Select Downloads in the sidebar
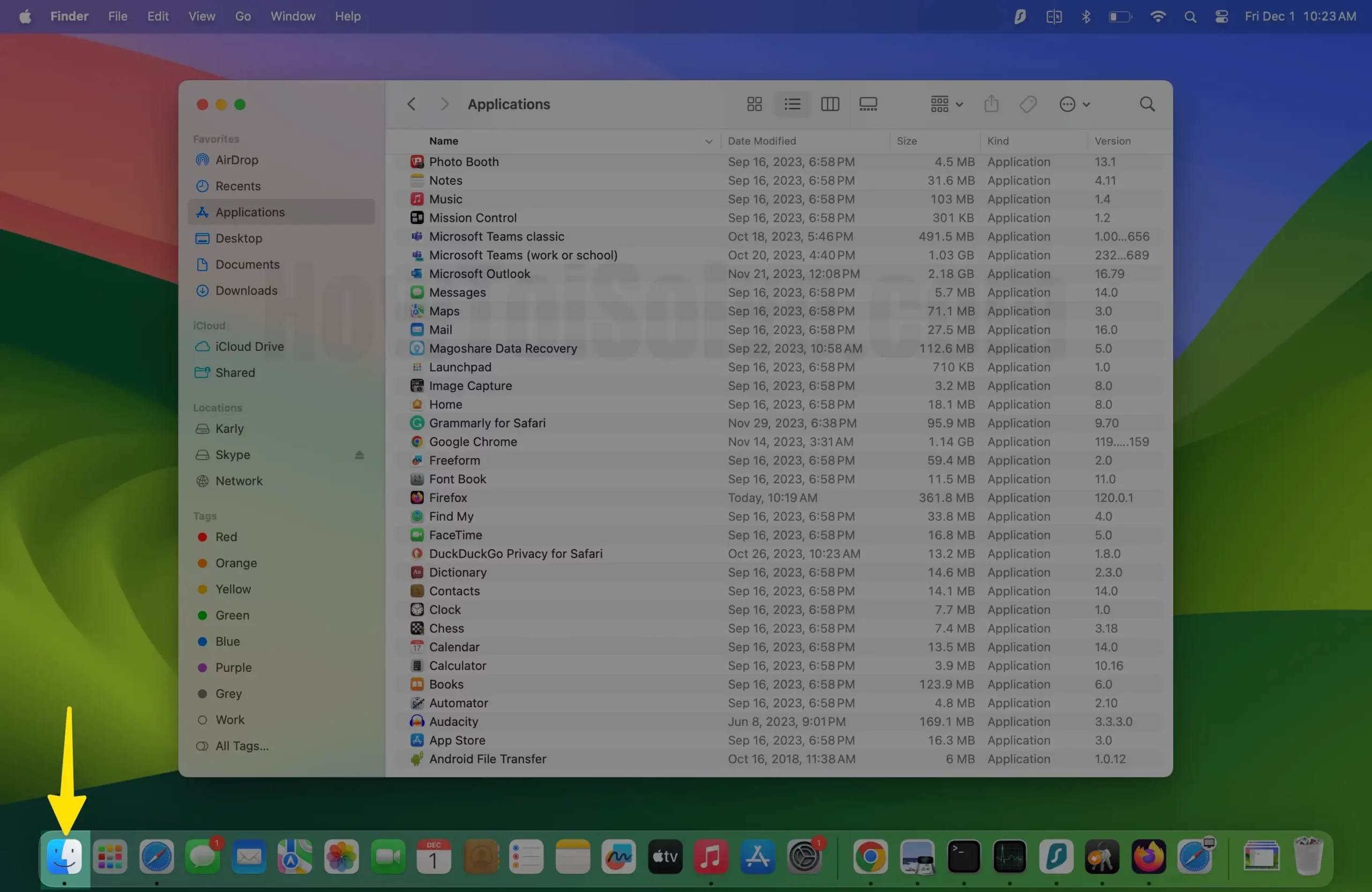Image resolution: width=1372 pixels, height=892 pixels. 281,290
